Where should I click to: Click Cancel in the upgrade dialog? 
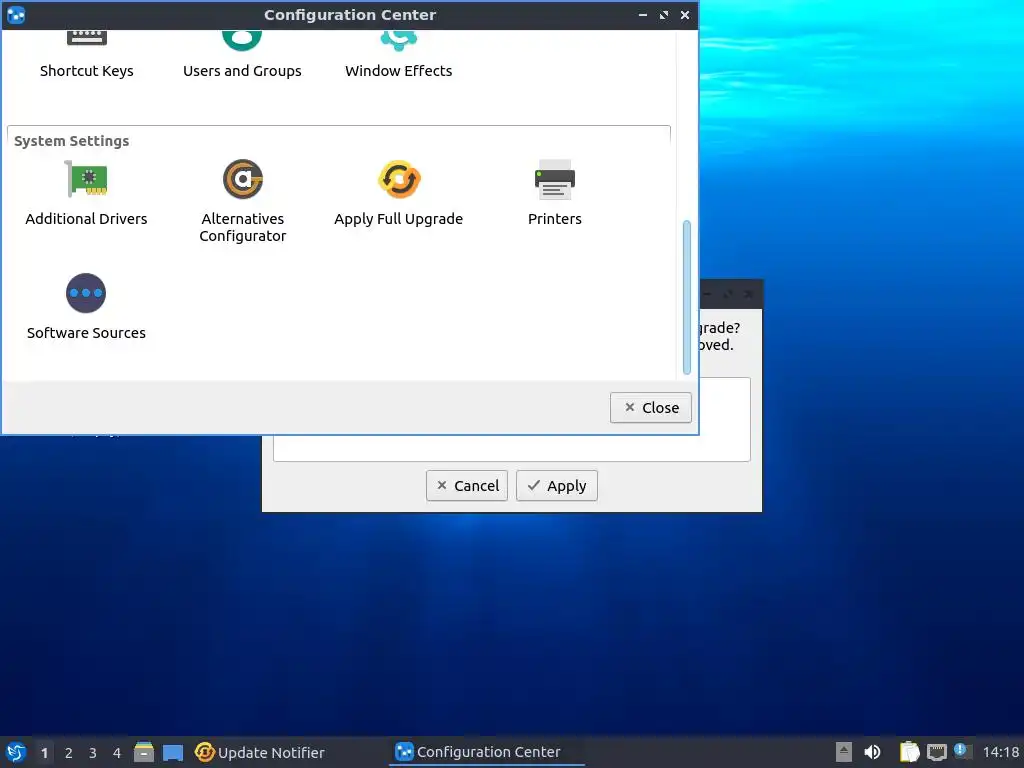[x=466, y=486]
